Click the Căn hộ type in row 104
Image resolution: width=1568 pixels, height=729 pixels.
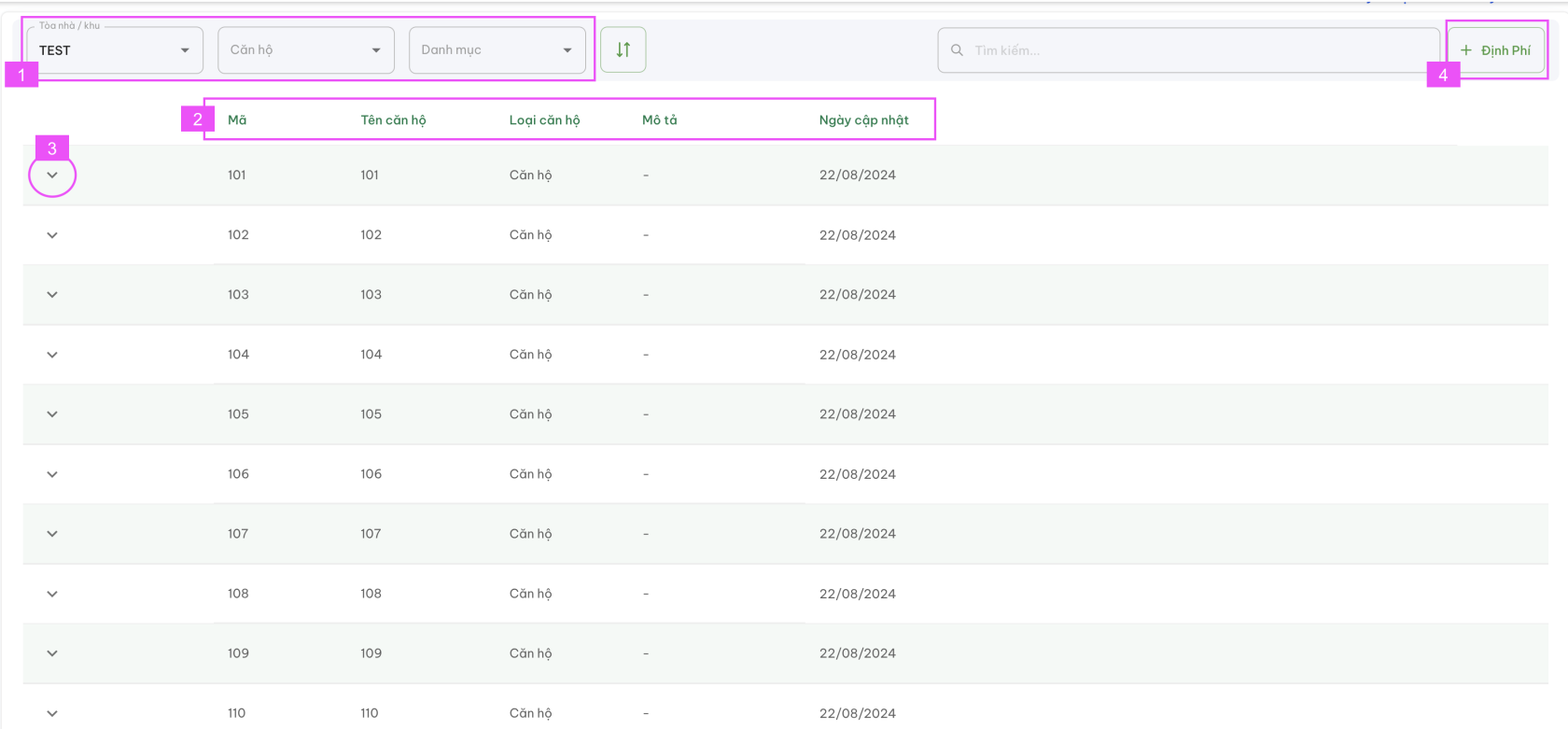click(x=530, y=355)
